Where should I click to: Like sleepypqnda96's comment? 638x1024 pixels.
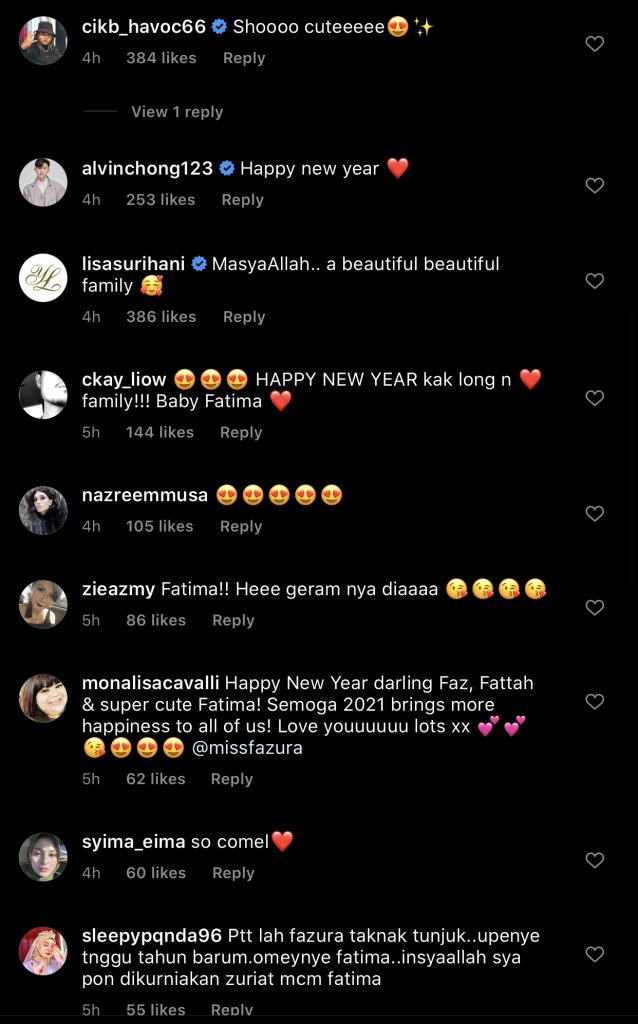point(594,954)
